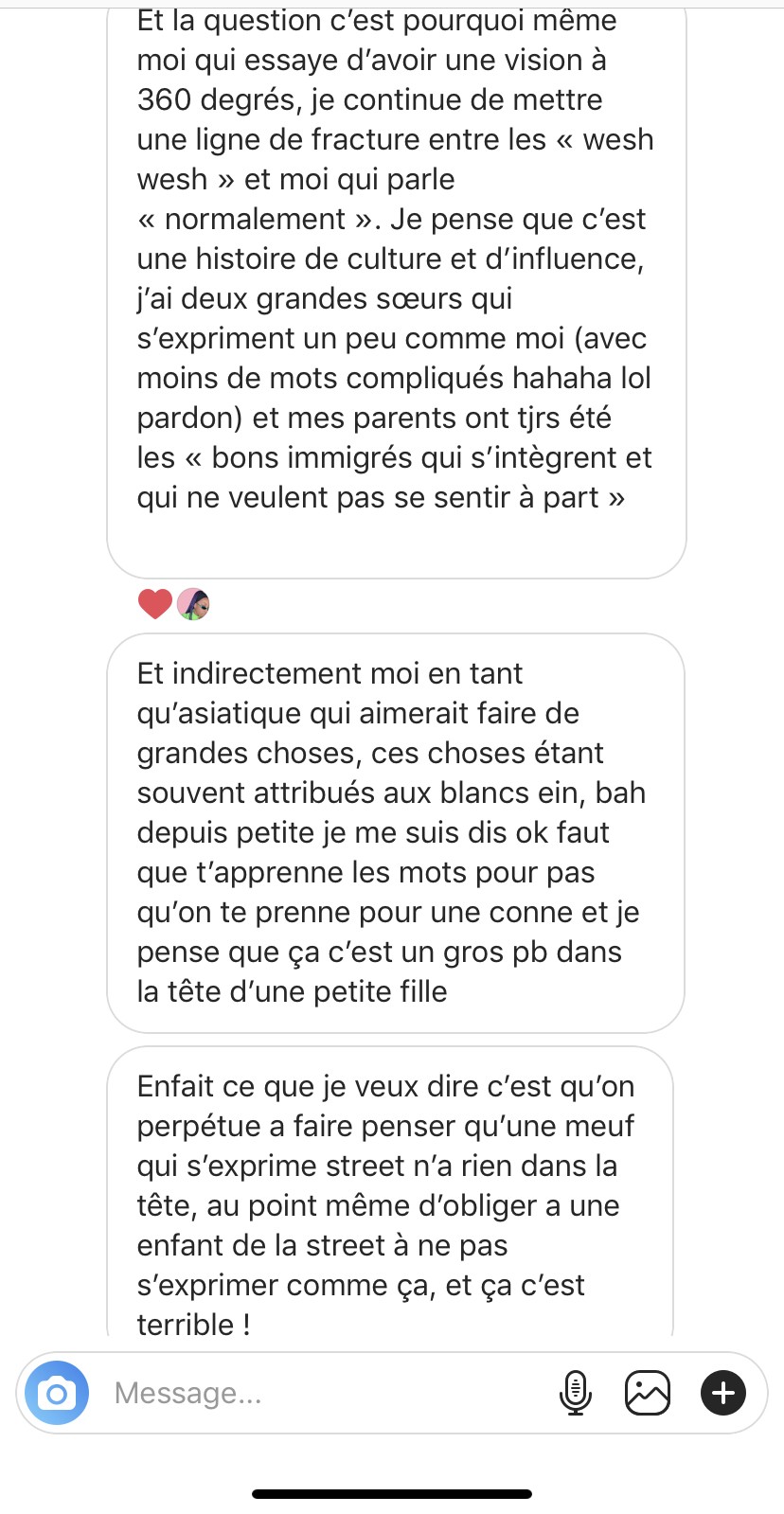The image size is (784, 1514).
Task: Open the camera from the message bar
Action: click(57, 1393)
